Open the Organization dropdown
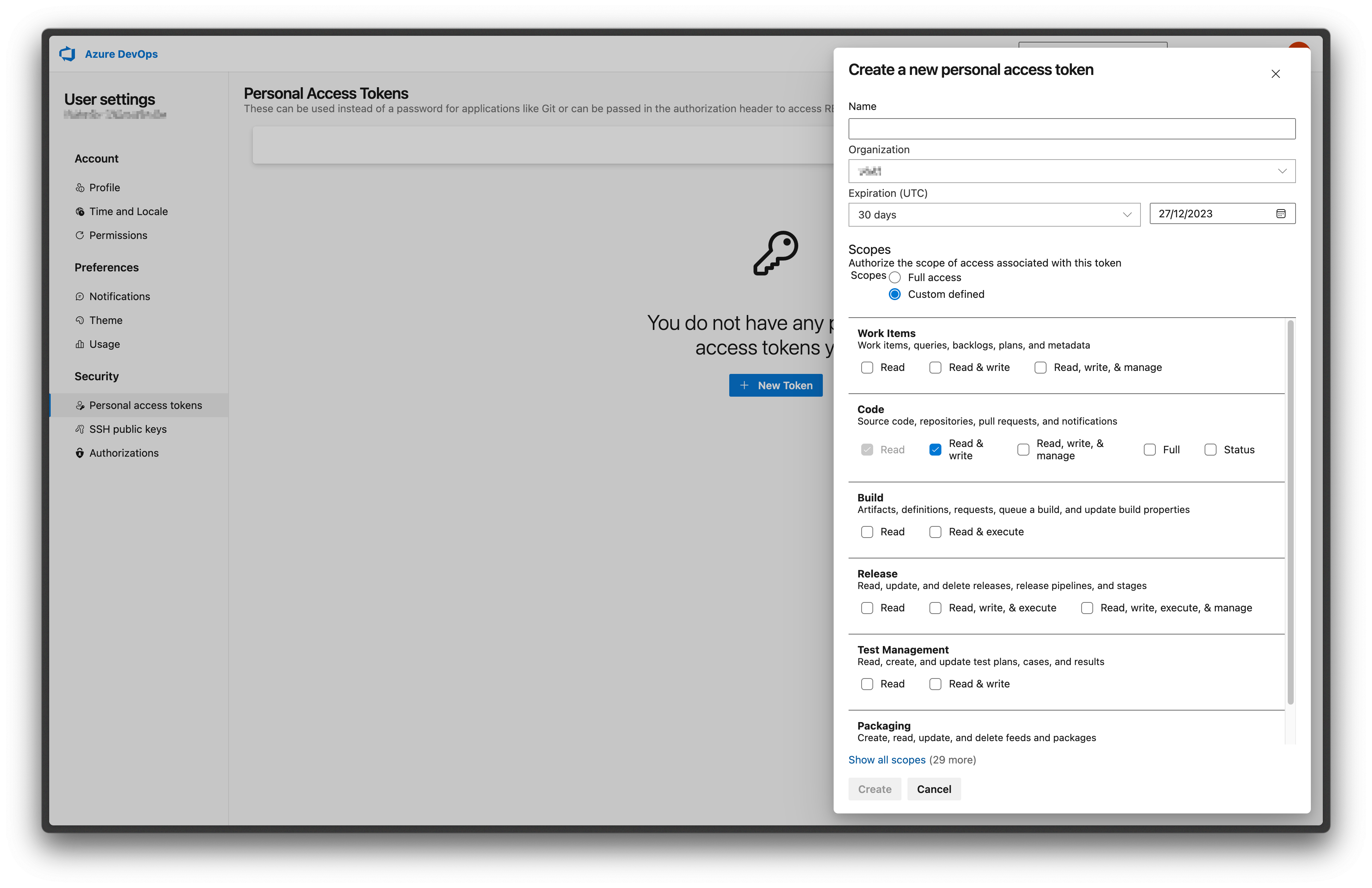 (1072, 171)
